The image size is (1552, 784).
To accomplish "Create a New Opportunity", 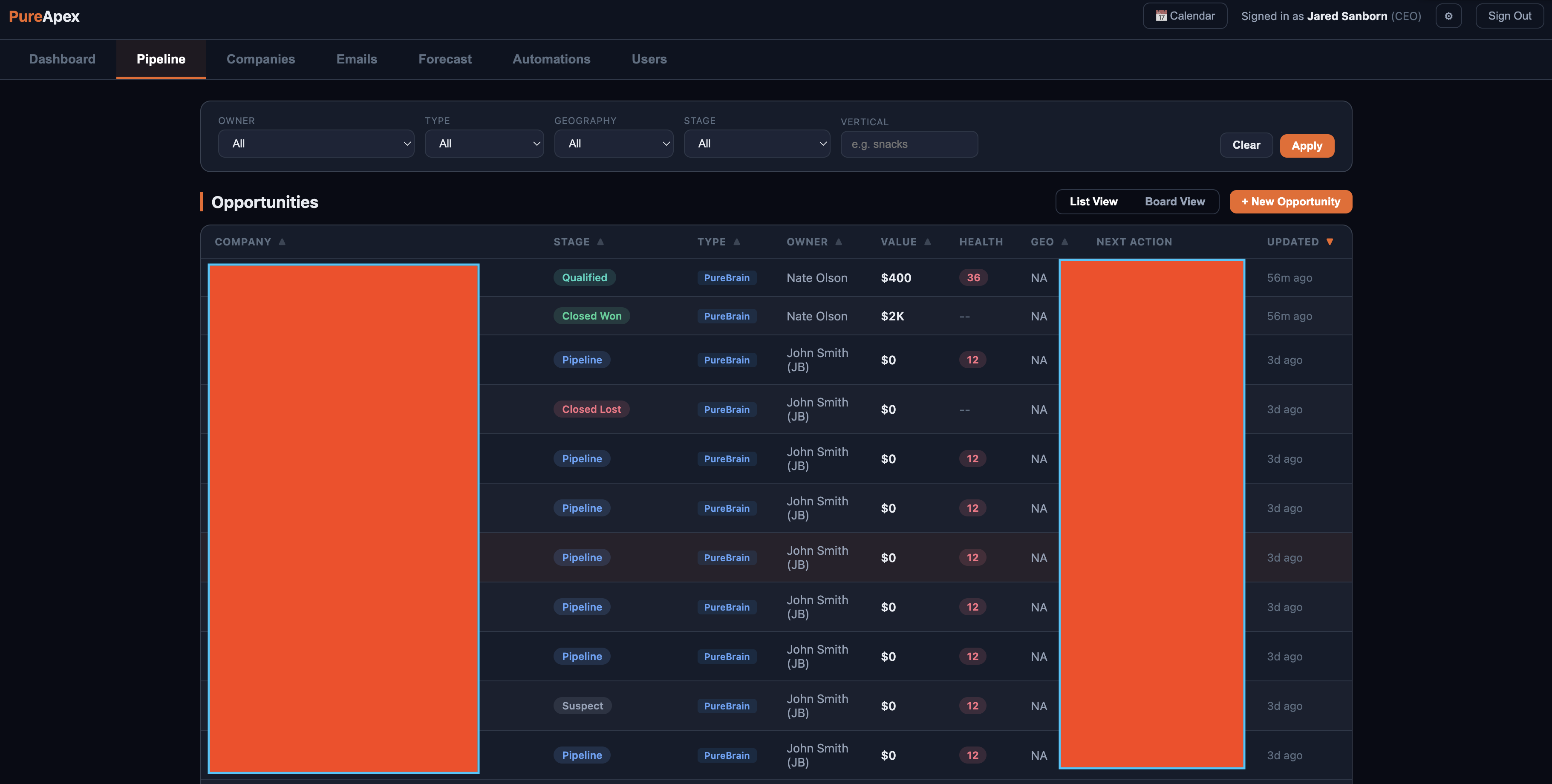I will click(1290, 201).
